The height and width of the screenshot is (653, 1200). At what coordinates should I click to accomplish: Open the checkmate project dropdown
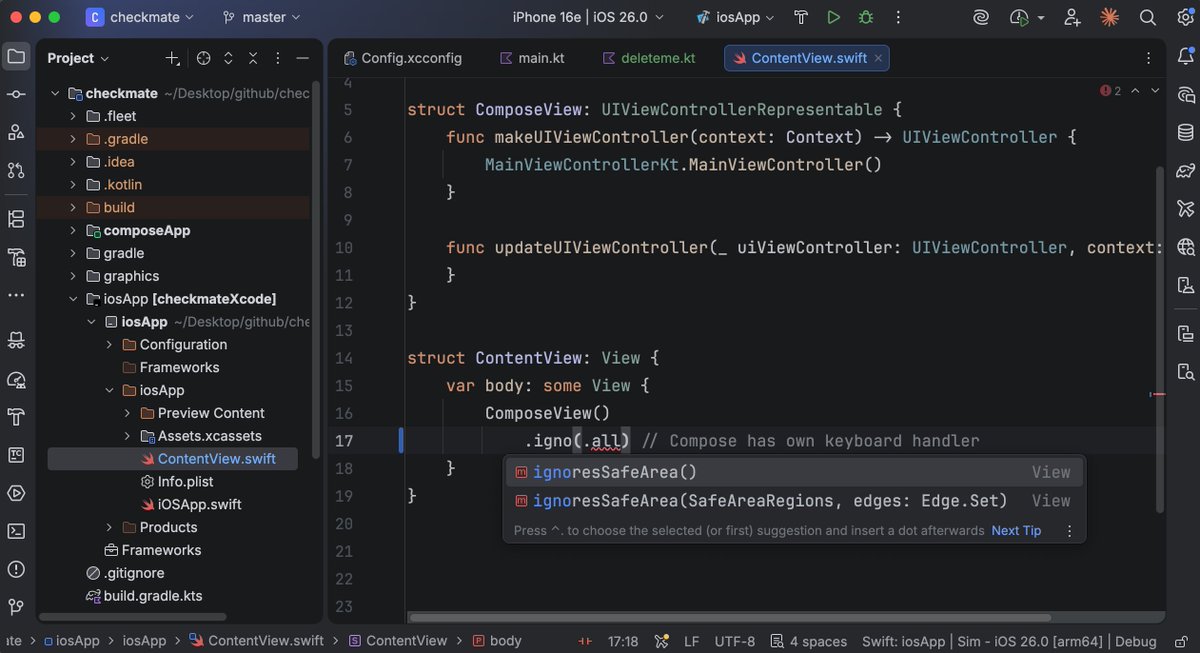tap(140, 17)
